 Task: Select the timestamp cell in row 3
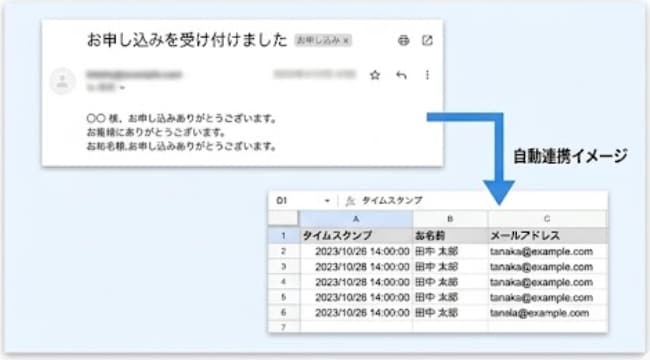[x=356, y=267]
